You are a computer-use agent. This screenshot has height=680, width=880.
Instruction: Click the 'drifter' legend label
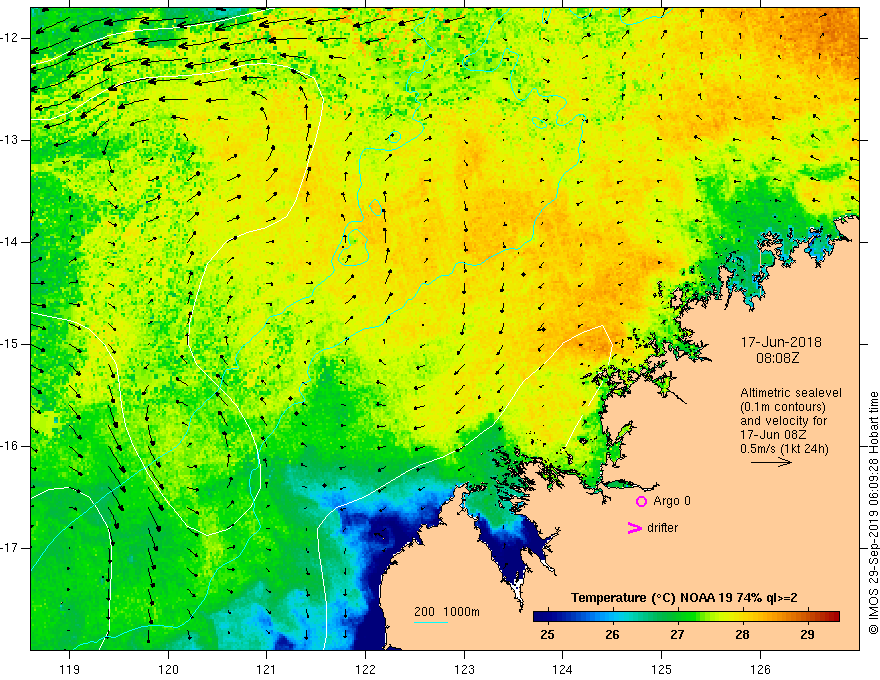pyautogui.click(x=662, y=528)
